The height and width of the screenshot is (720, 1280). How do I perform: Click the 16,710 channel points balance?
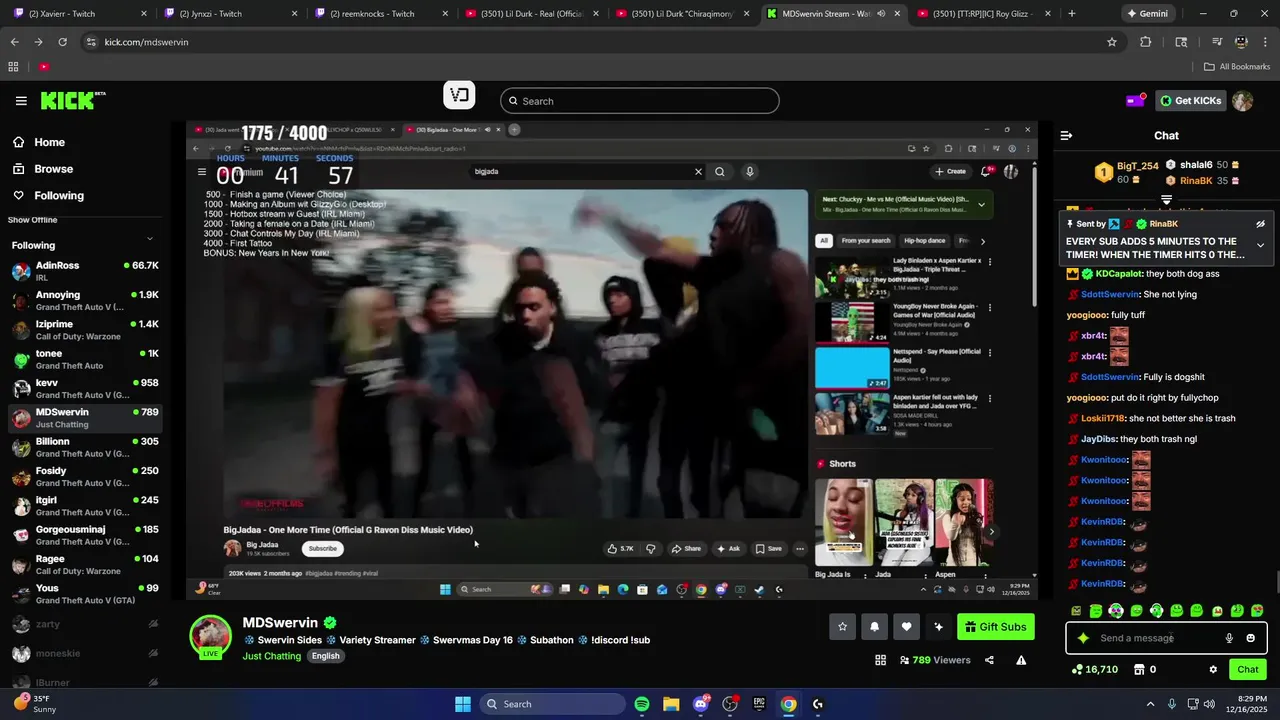click(x=1094, y=670)
